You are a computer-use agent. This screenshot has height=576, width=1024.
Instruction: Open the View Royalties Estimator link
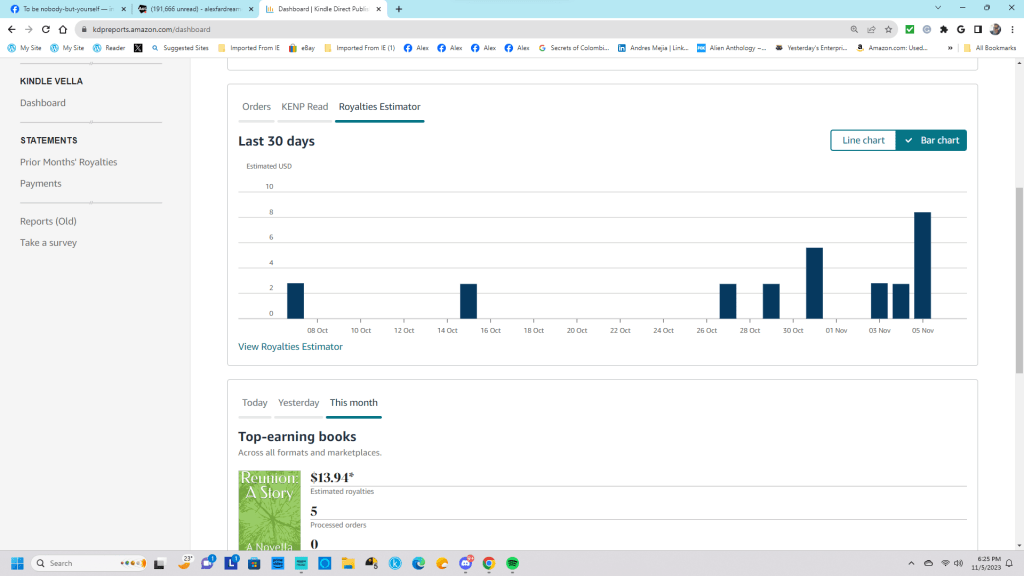pos(290,346)
